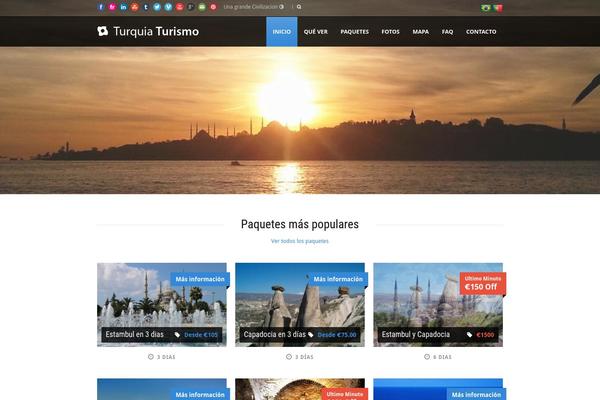This screenshot has height=400, width=600.
Task: Click Más información on bottom-left partial card
Action: 200,394
